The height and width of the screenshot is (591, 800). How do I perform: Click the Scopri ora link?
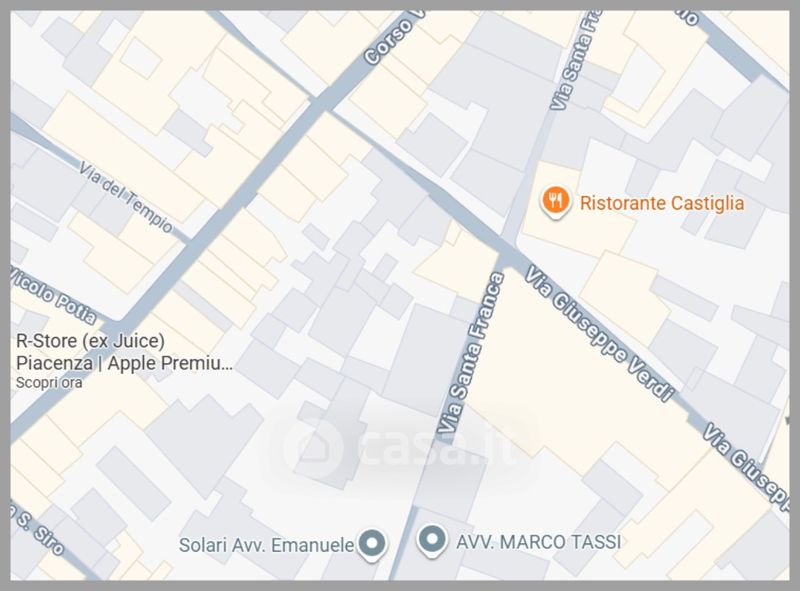click(49, 383)
